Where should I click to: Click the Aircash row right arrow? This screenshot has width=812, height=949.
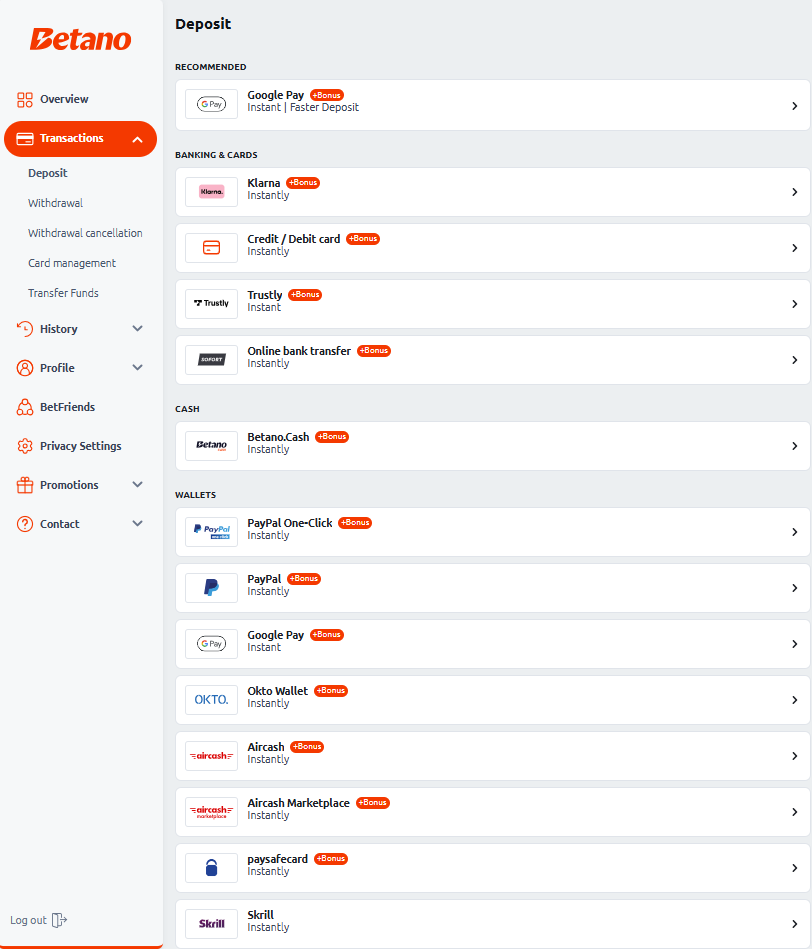tap(794, 756)
